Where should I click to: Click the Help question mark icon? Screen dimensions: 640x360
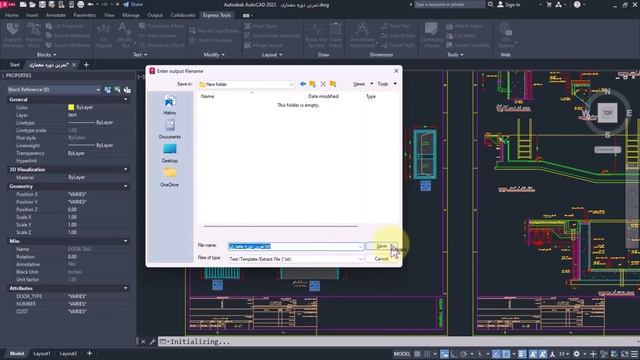tap(577, 4)
